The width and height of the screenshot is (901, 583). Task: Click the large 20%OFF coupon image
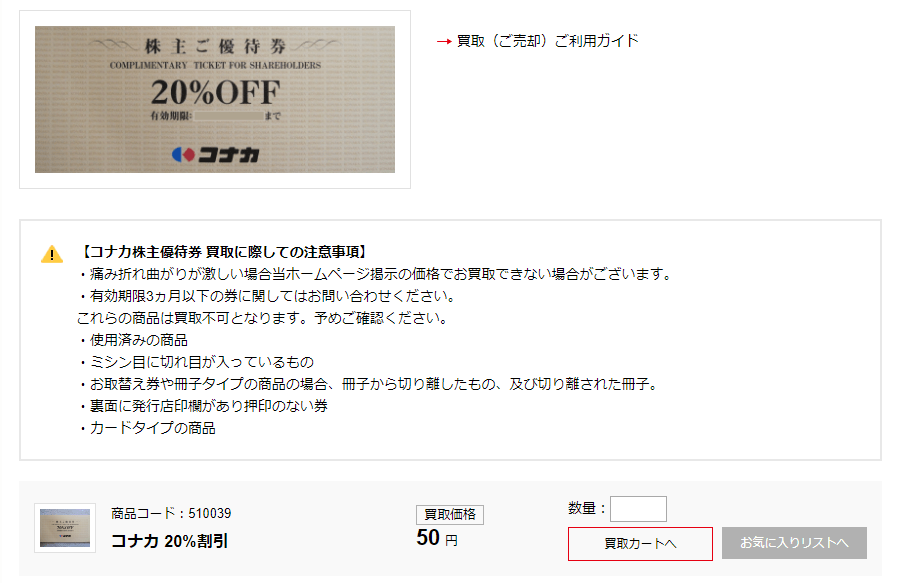coord(215,99)
